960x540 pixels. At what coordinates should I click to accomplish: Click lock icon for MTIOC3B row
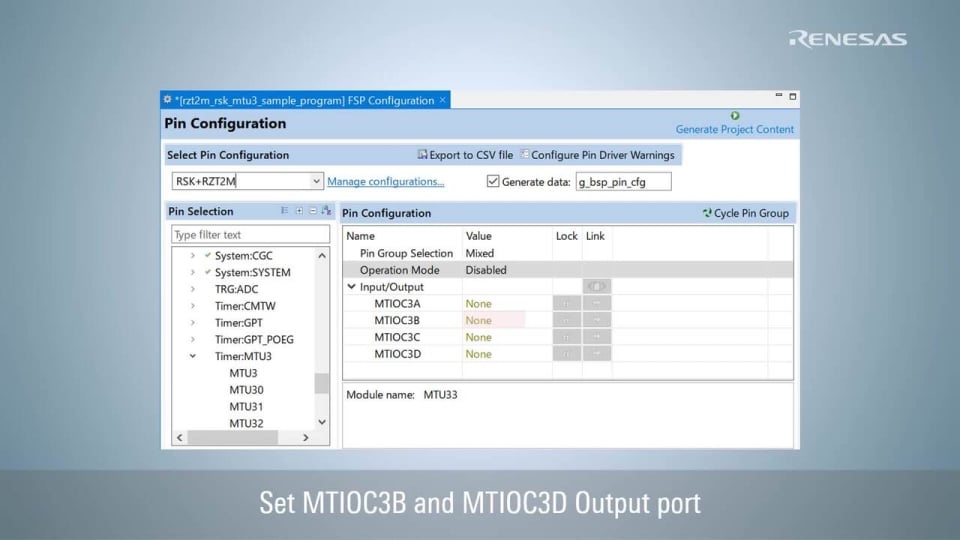566,320
